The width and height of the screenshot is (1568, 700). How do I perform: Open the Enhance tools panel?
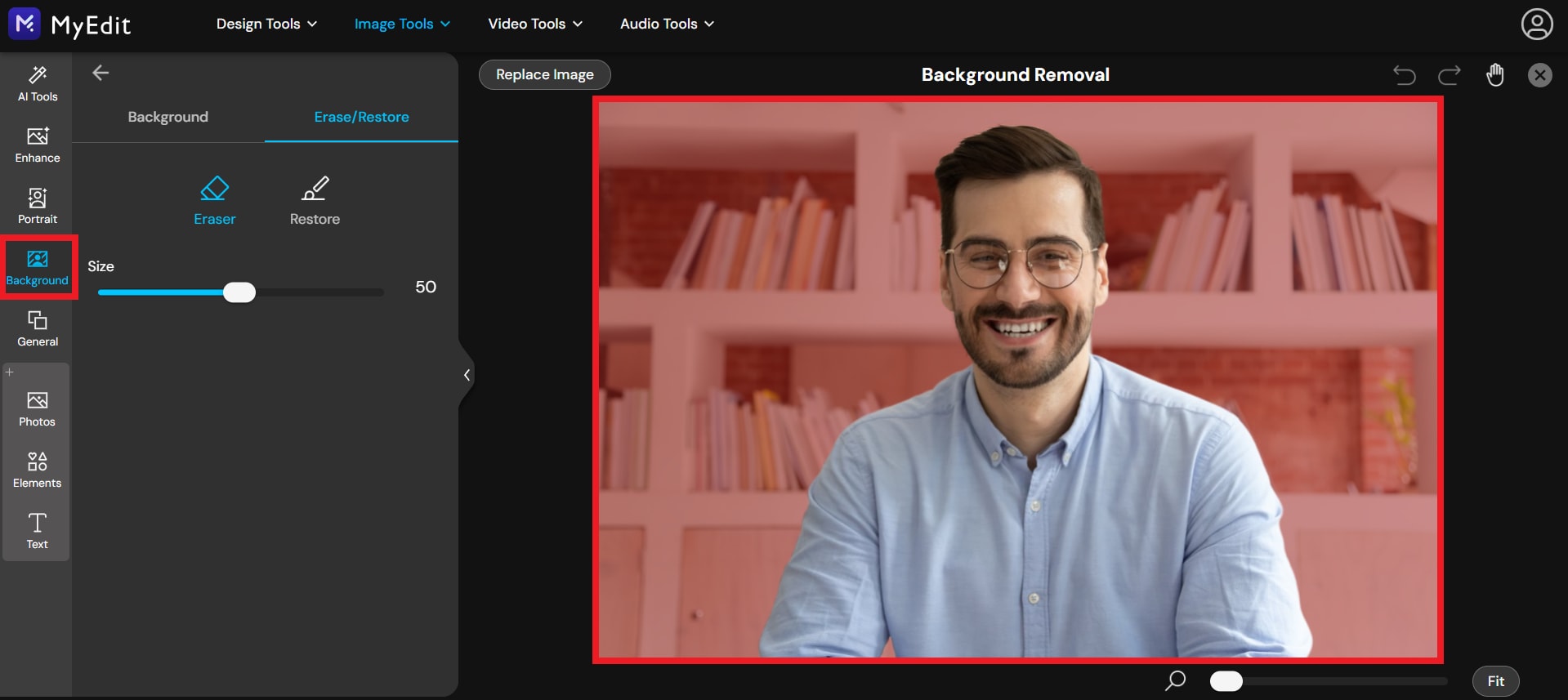(x=38, y=145)
